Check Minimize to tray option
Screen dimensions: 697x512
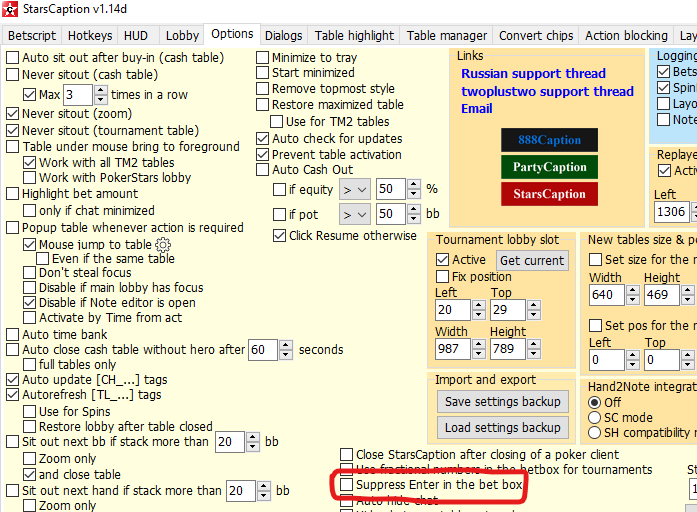pos(262,58)
